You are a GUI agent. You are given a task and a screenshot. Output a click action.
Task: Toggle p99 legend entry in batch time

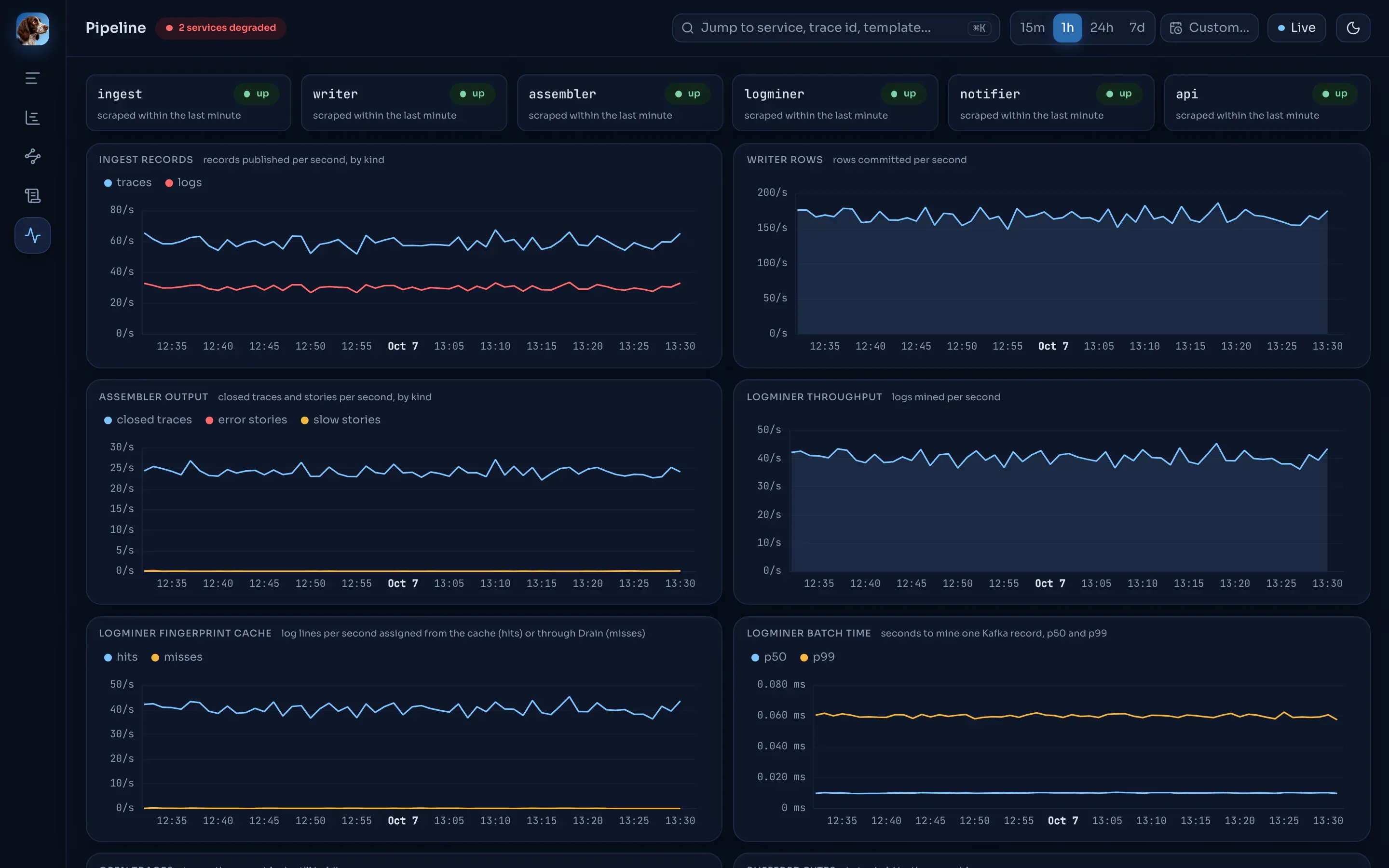point(817,657)
